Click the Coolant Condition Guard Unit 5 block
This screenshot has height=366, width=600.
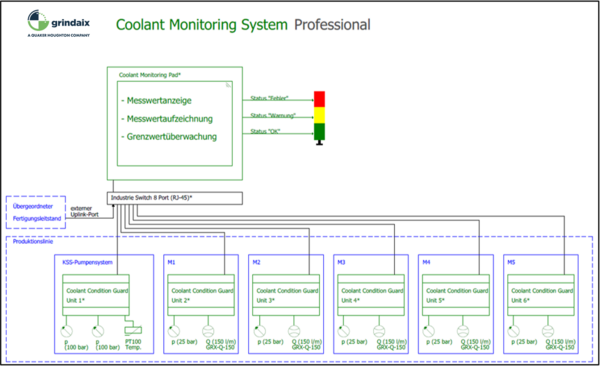(x=456, y=295)
